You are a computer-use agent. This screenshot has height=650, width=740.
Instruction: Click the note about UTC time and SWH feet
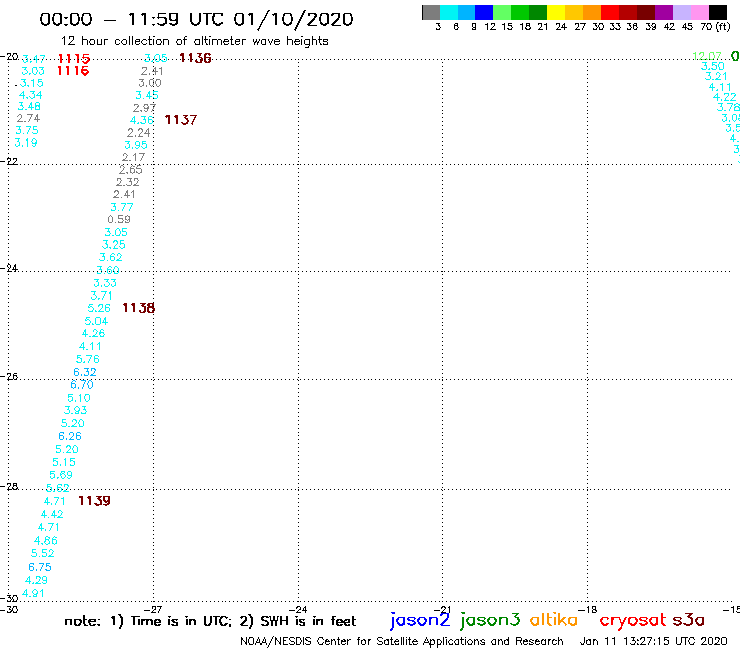pos(210,621)
